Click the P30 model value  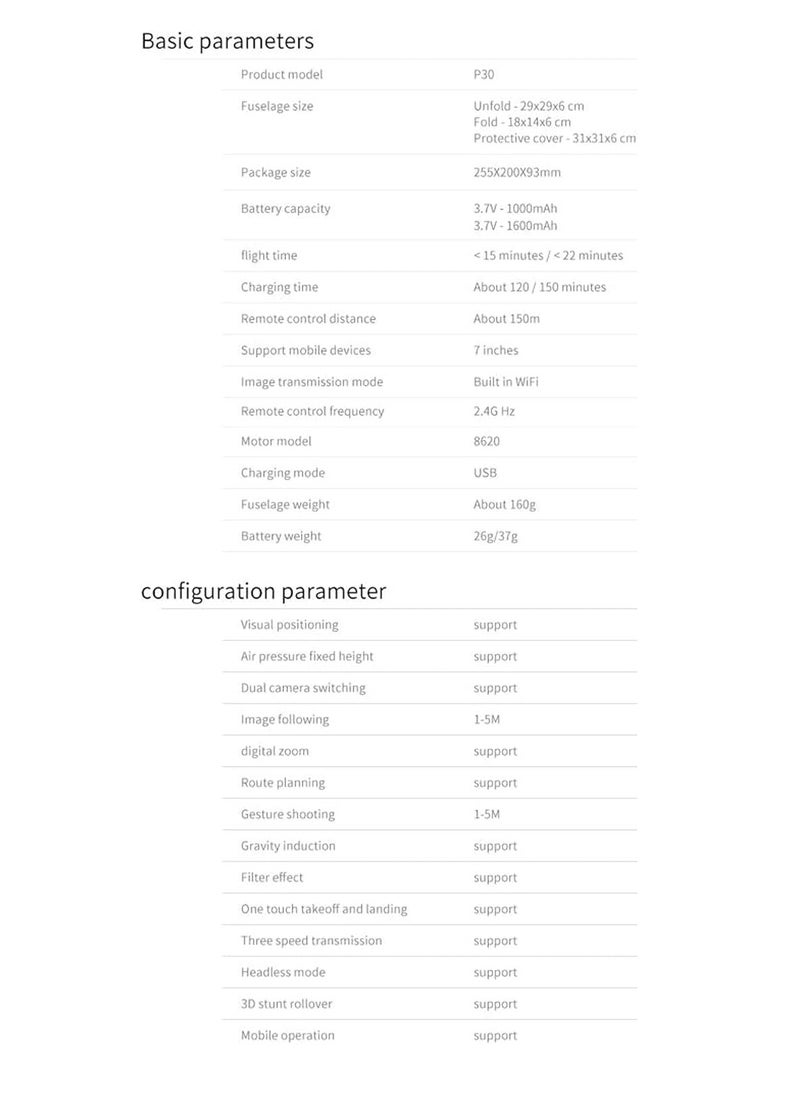click(483, 75)
